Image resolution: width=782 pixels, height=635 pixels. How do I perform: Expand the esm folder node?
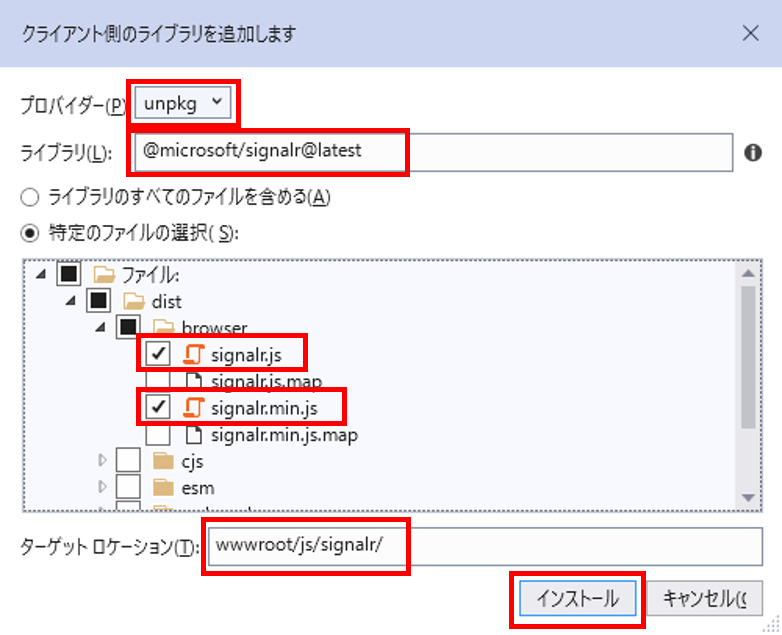(x=102, y=488)
